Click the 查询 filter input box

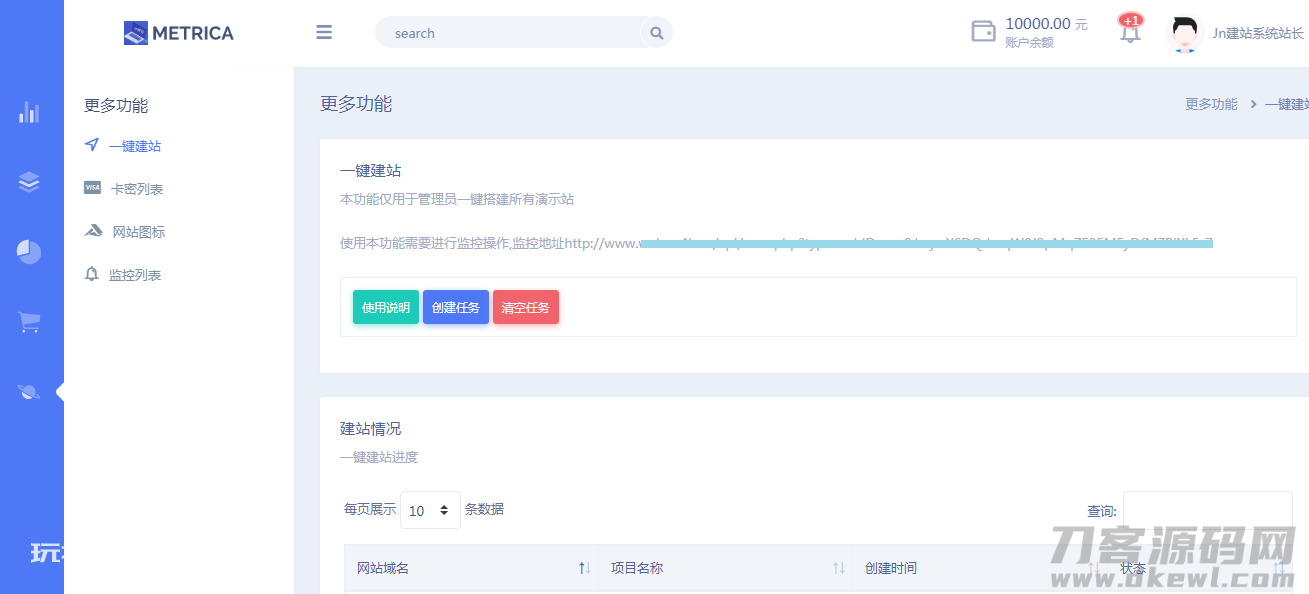point(1207,510)
